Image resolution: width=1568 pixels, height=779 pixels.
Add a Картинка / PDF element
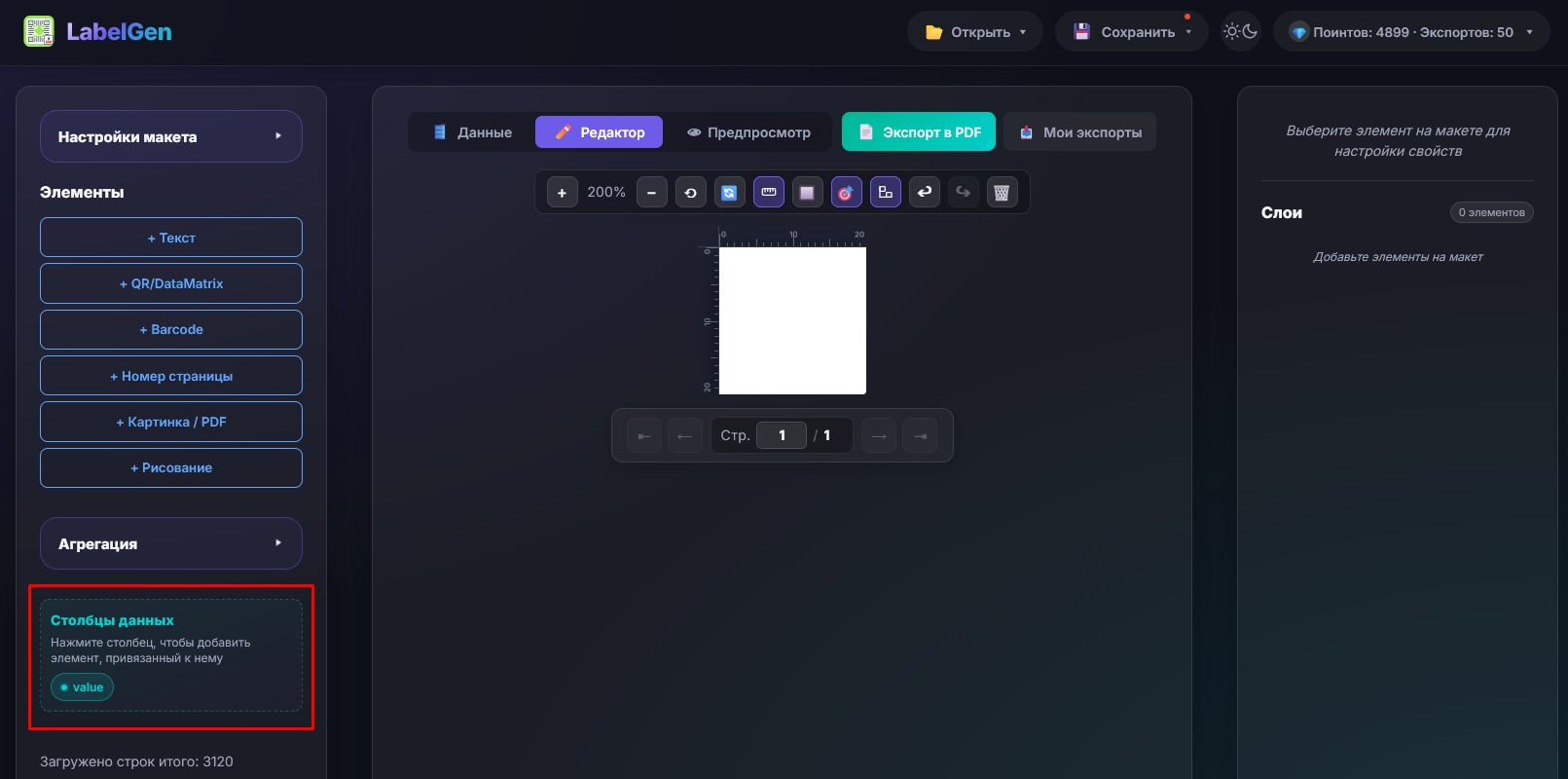[x=171, y=422]
